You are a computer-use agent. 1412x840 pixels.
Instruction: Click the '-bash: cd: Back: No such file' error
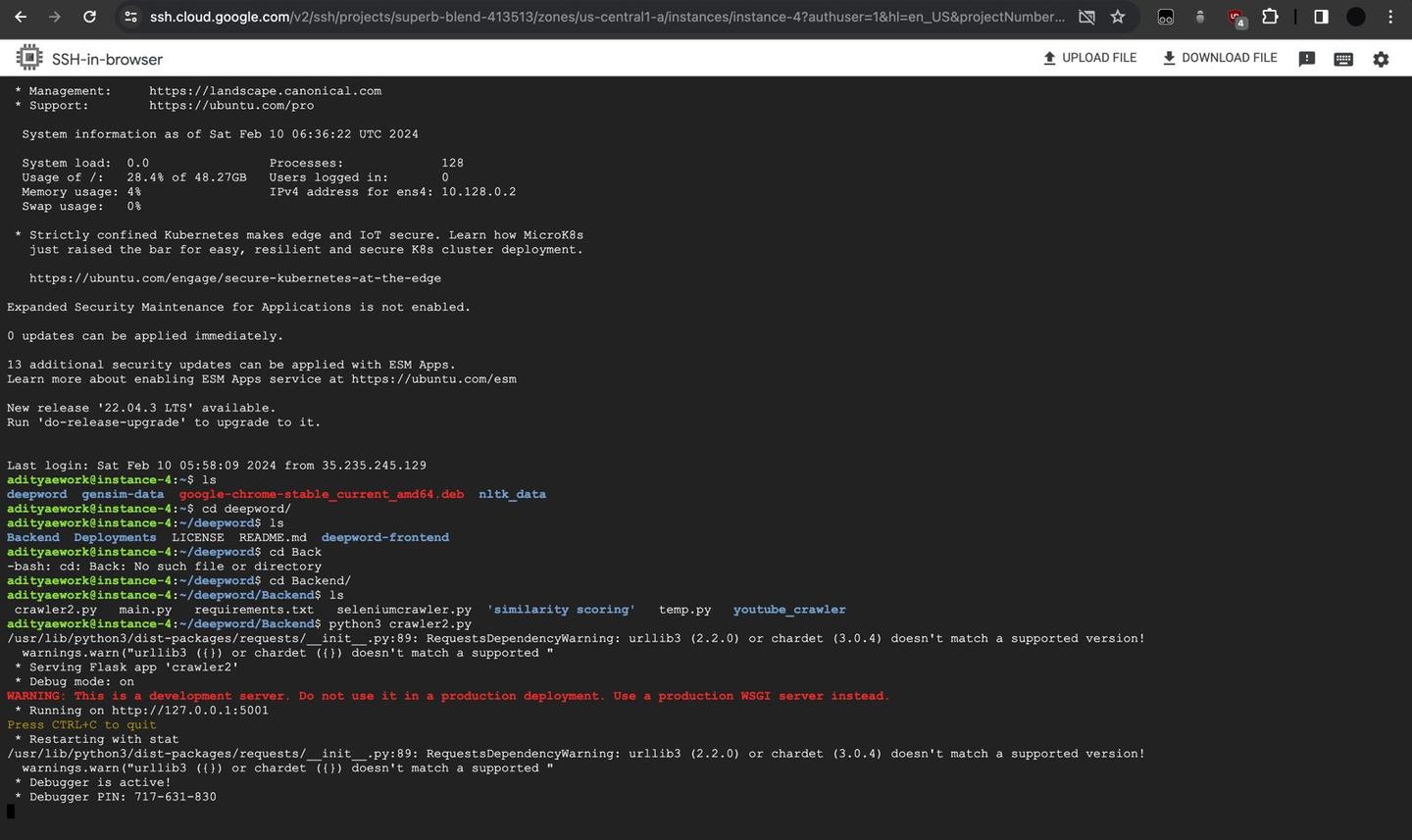pos(164,567)
